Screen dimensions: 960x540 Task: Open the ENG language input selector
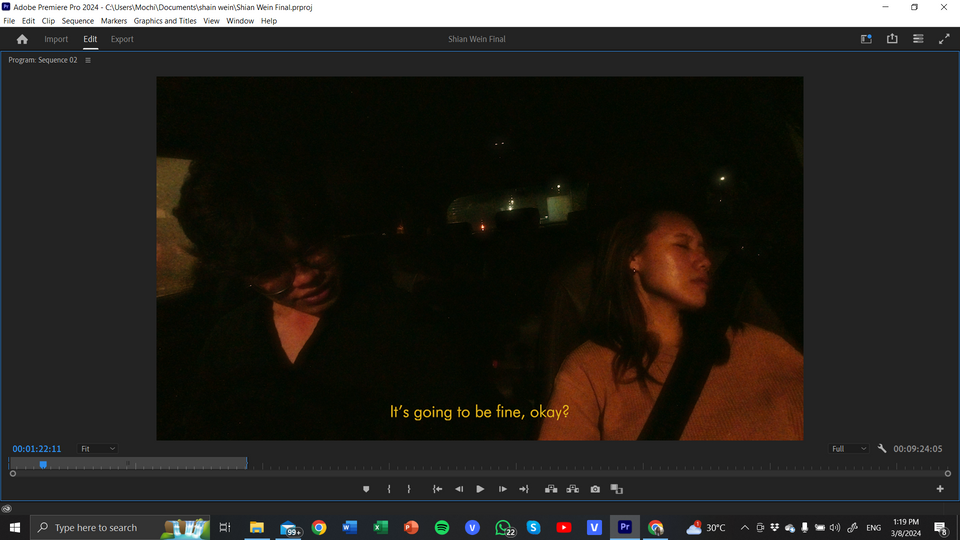[x=874, y=528]
